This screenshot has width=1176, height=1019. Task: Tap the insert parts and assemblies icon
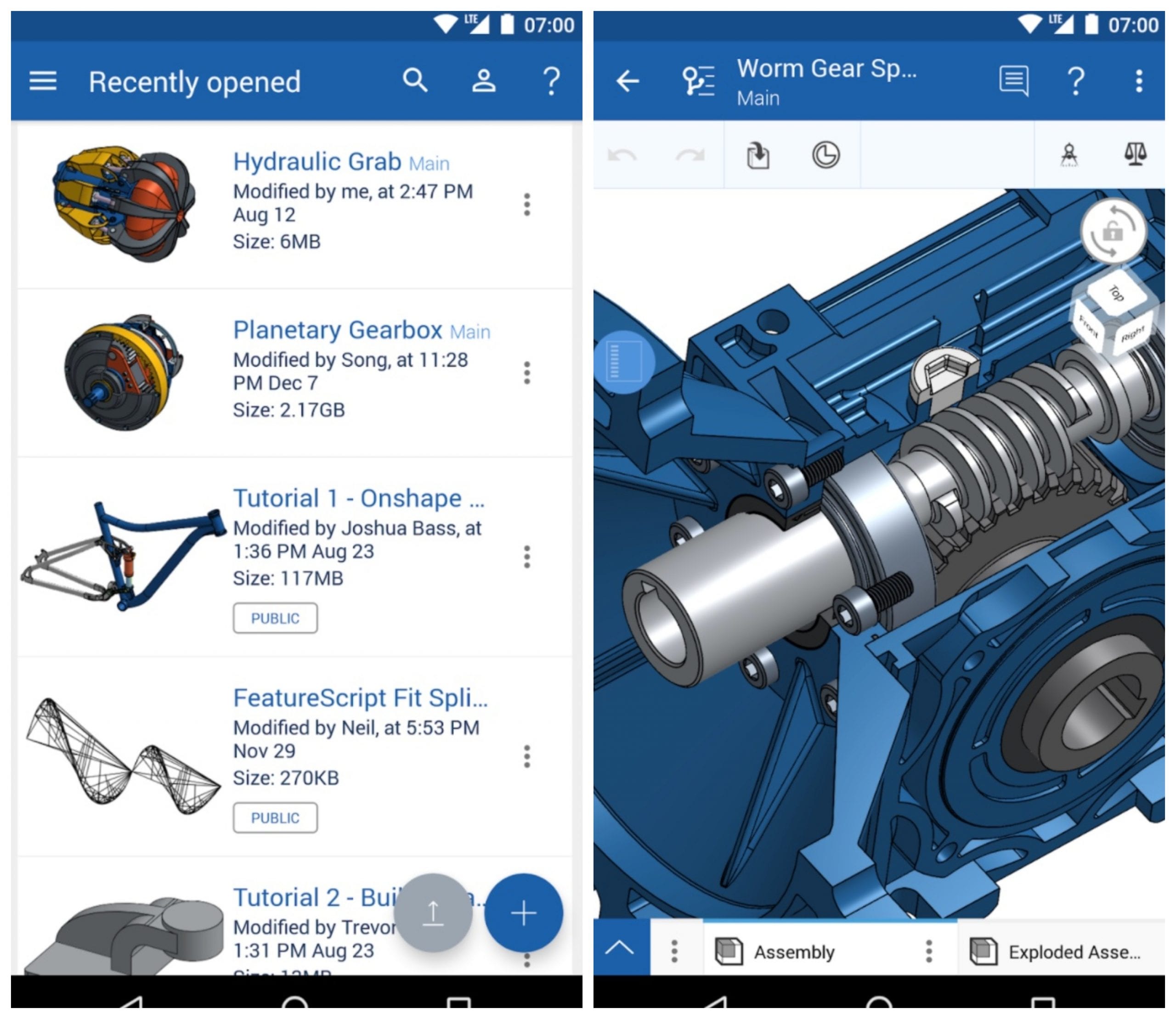pos(758,155)
